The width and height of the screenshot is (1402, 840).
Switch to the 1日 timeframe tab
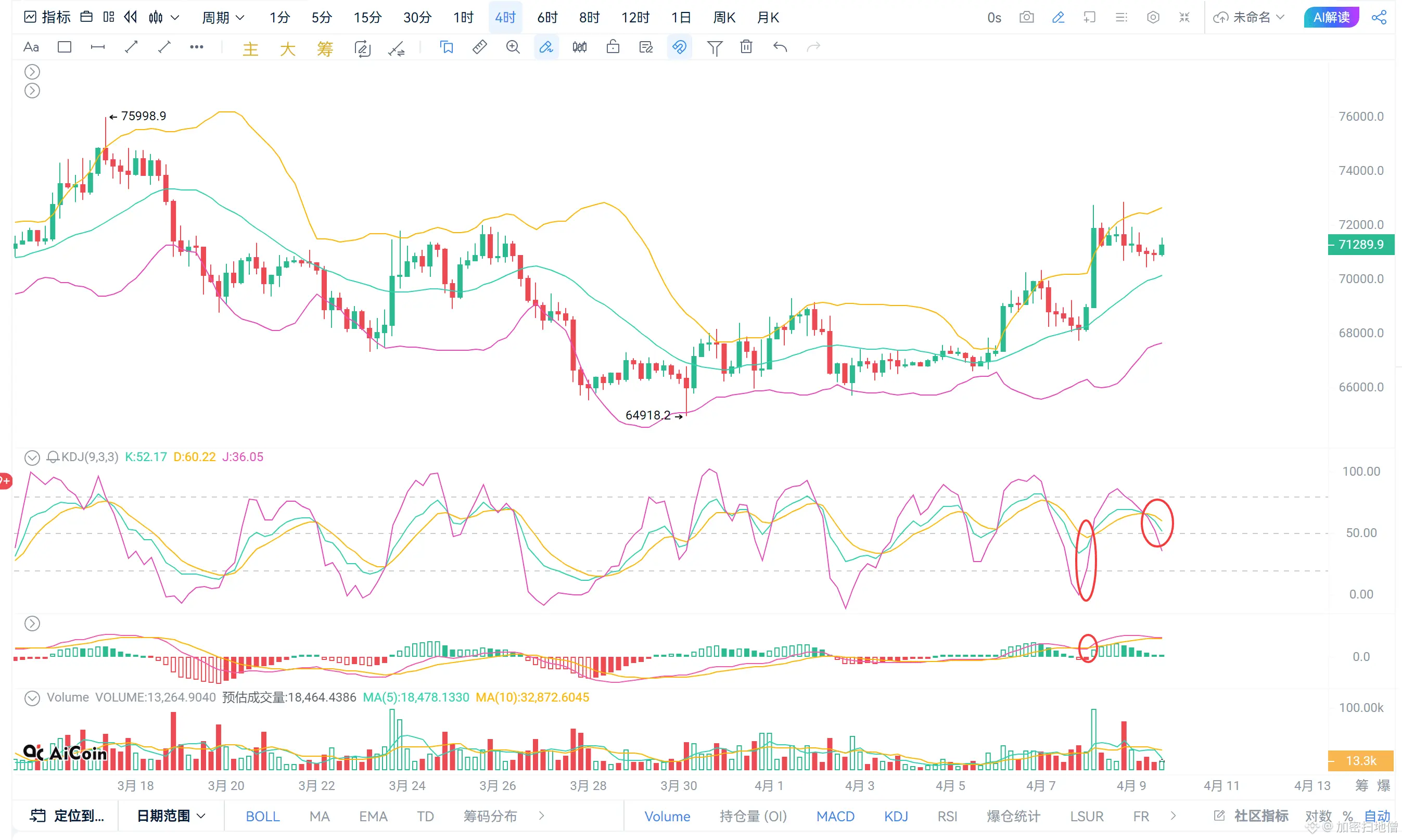click(x=680, y=18)
